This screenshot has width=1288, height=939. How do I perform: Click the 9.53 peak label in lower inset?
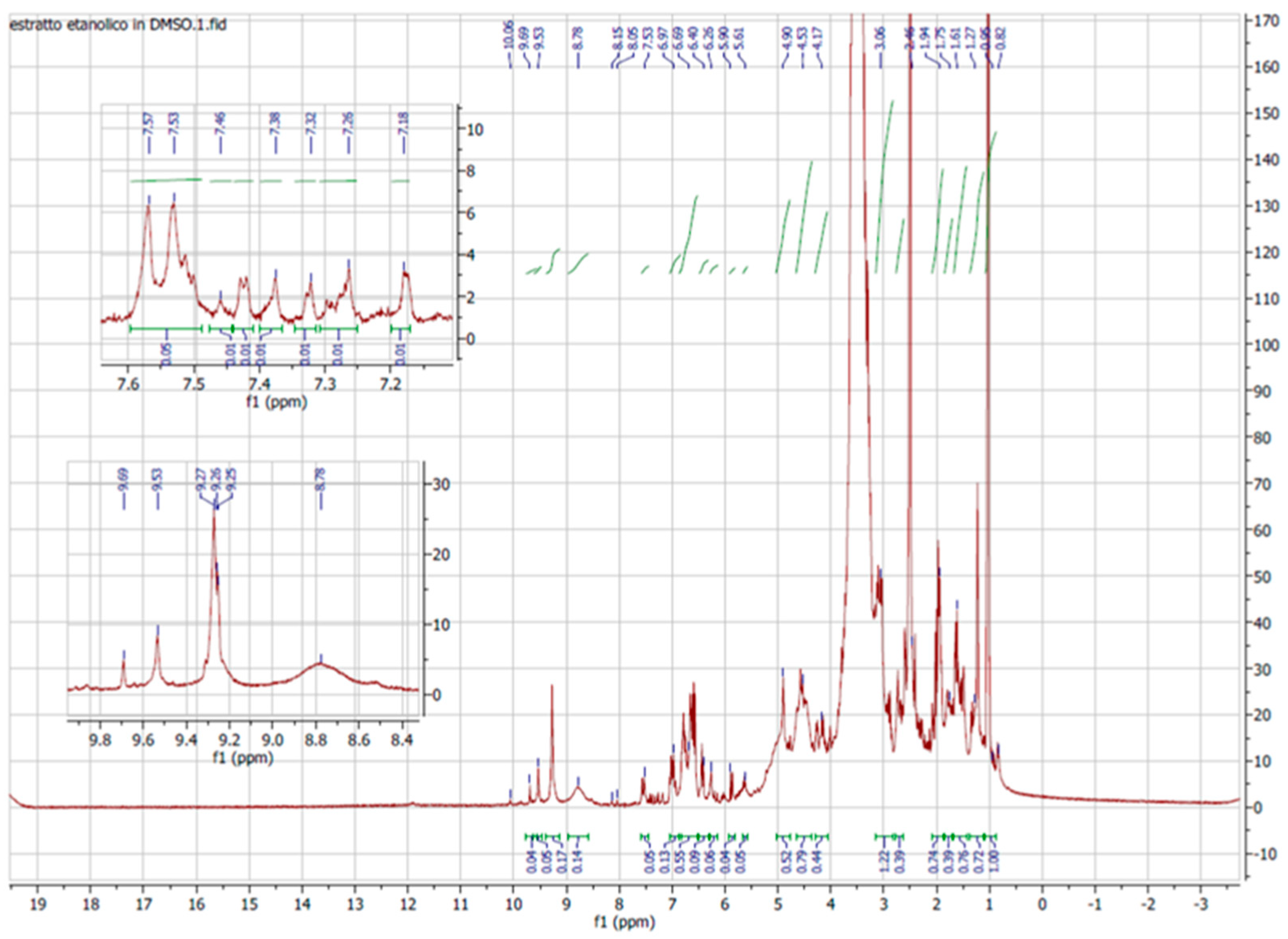coord(157,480)
